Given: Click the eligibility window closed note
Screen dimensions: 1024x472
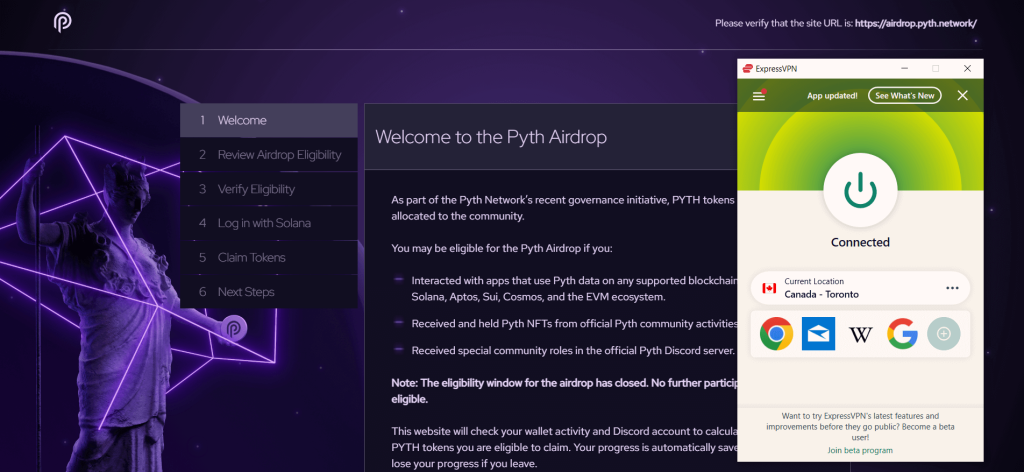Looking at the screenshot, I should (564, 391).
